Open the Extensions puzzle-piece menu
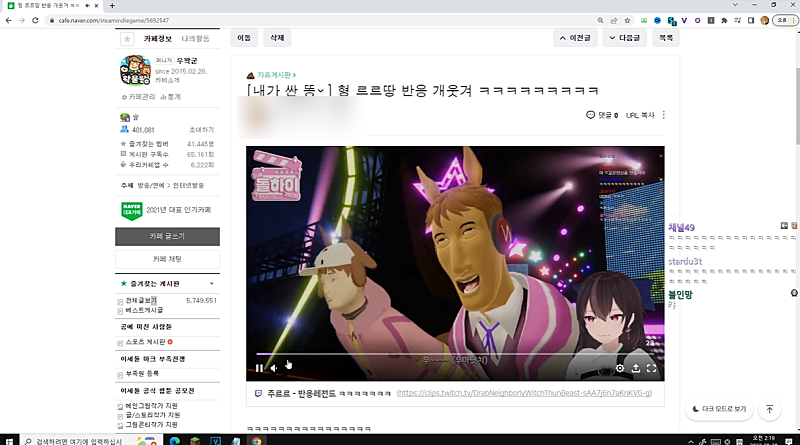800x445 pixels. (x=724, y=20)
